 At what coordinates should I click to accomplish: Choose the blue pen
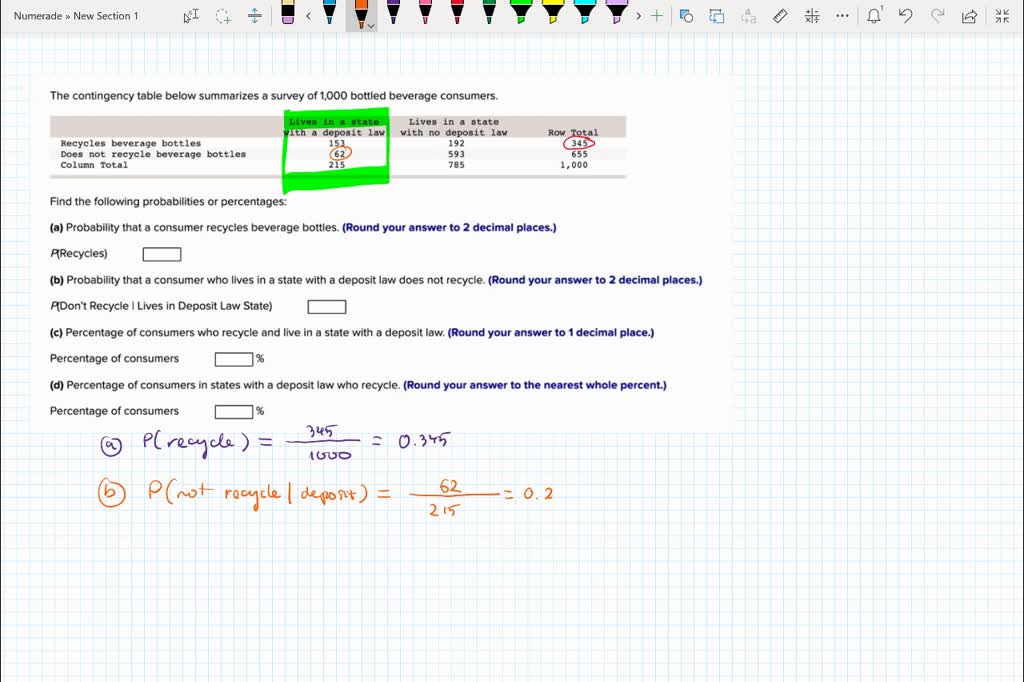(x=328, y=15)
